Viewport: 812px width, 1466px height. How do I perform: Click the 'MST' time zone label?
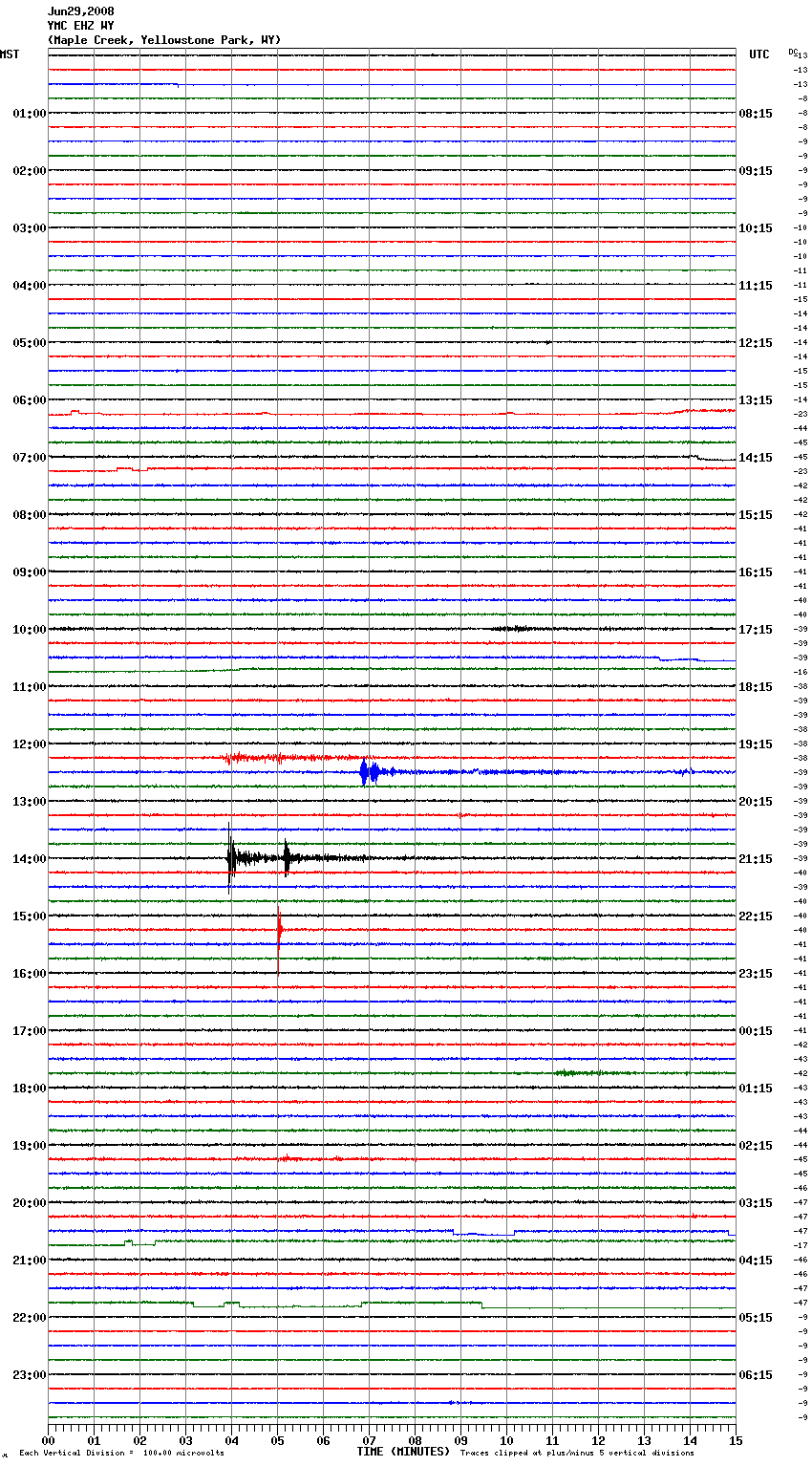(x=10, y=54)
